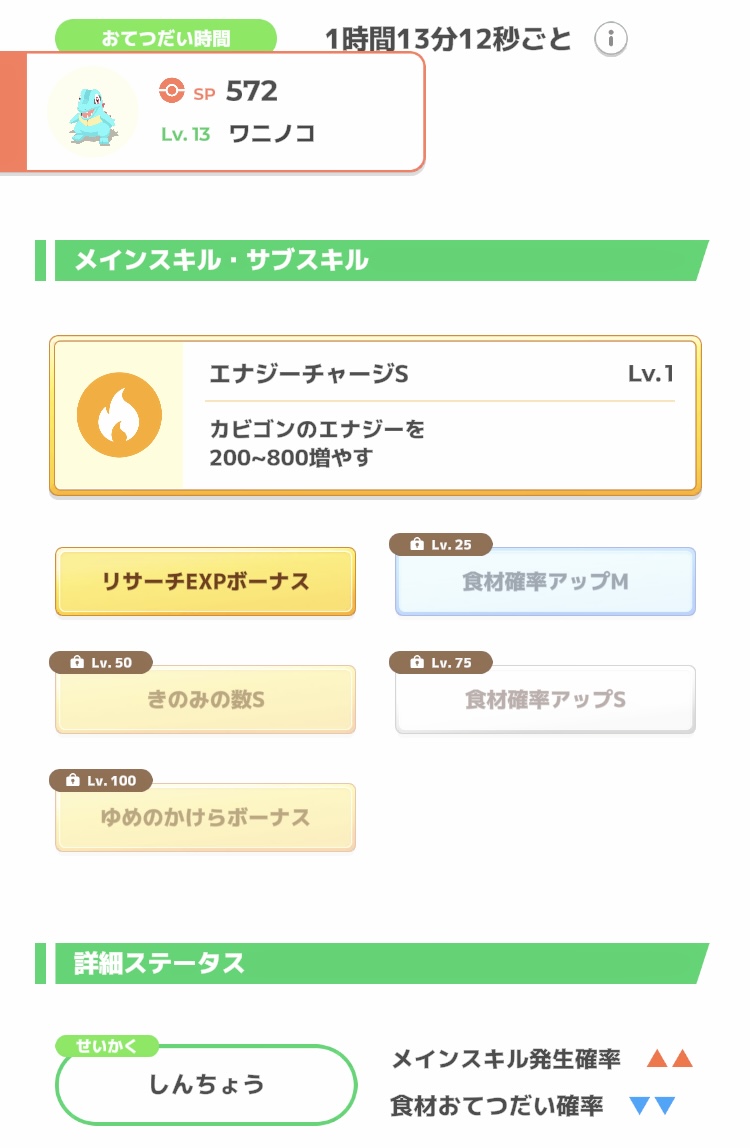Tap the info icon beside helping time
This screenshot has height=1148, width=750.
(611, 40)
